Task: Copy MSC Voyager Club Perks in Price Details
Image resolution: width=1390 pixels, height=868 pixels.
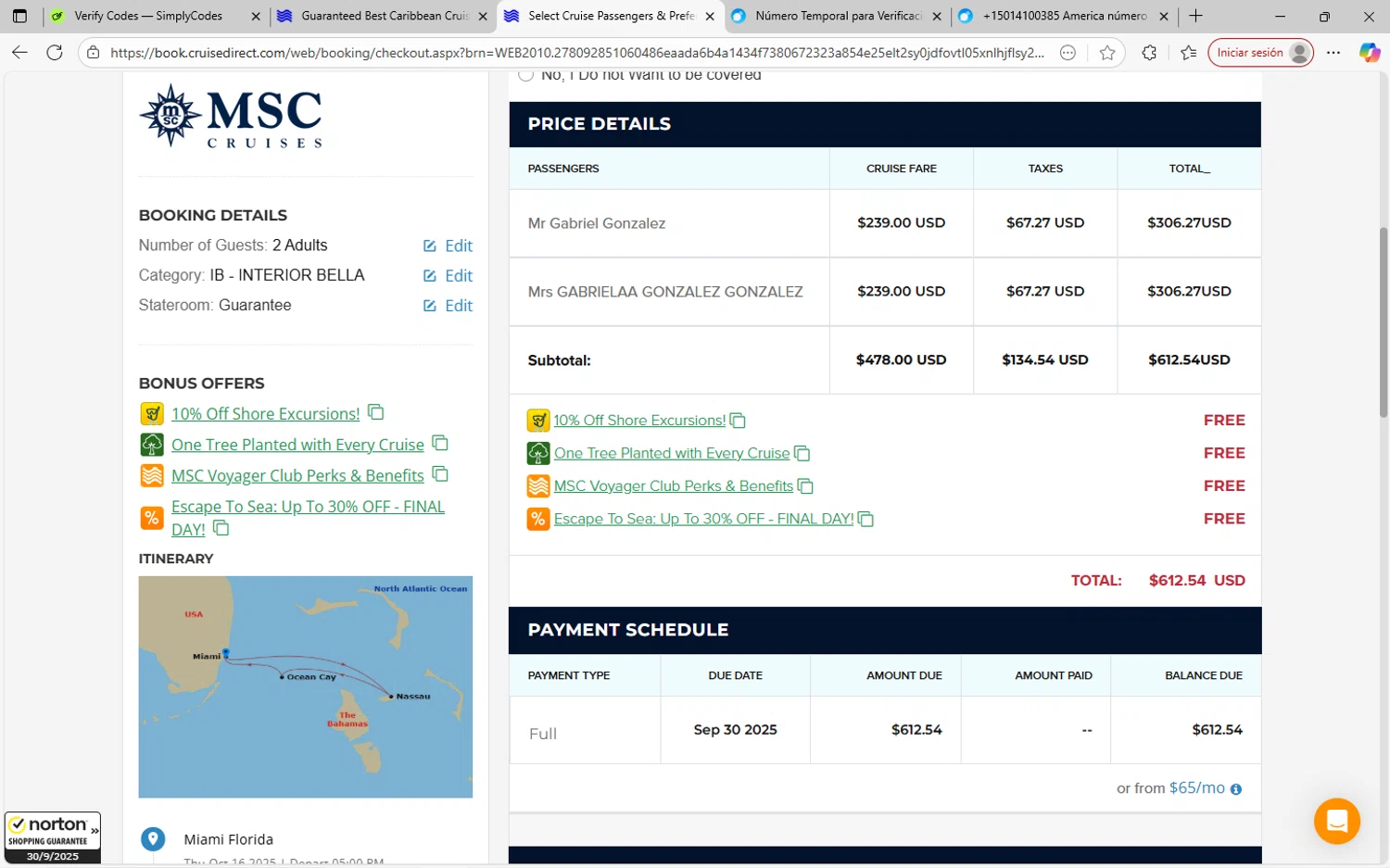Action: [x=806, y=486]
